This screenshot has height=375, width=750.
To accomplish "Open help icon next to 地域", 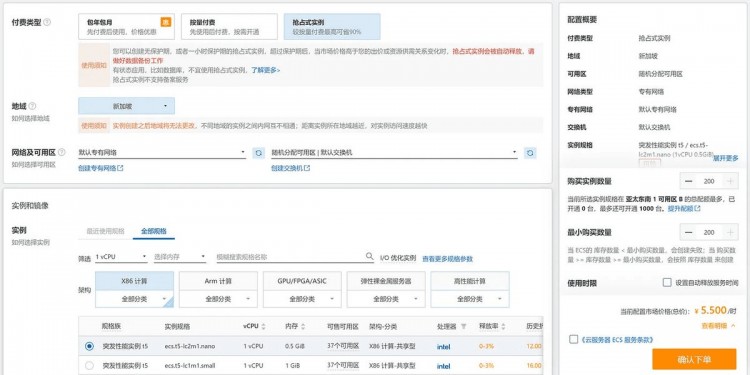I will coord(32,106).
